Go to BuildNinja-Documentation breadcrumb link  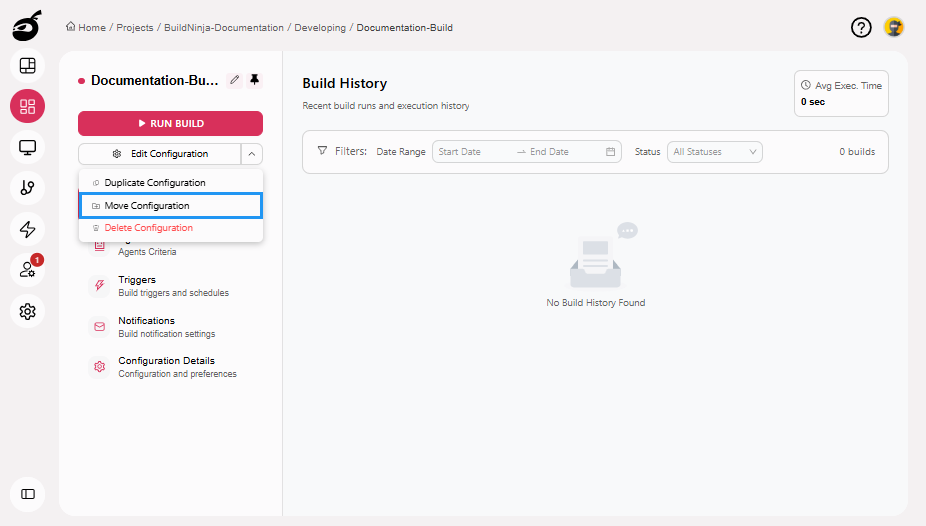[224, 28]
